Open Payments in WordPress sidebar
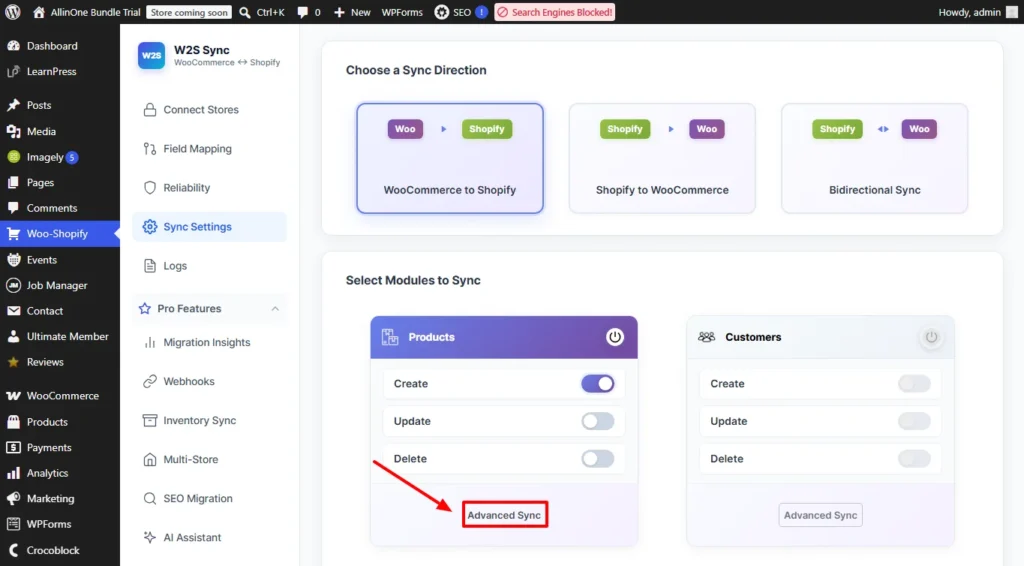The image size is (1024, 566). [x=59, y=447]
